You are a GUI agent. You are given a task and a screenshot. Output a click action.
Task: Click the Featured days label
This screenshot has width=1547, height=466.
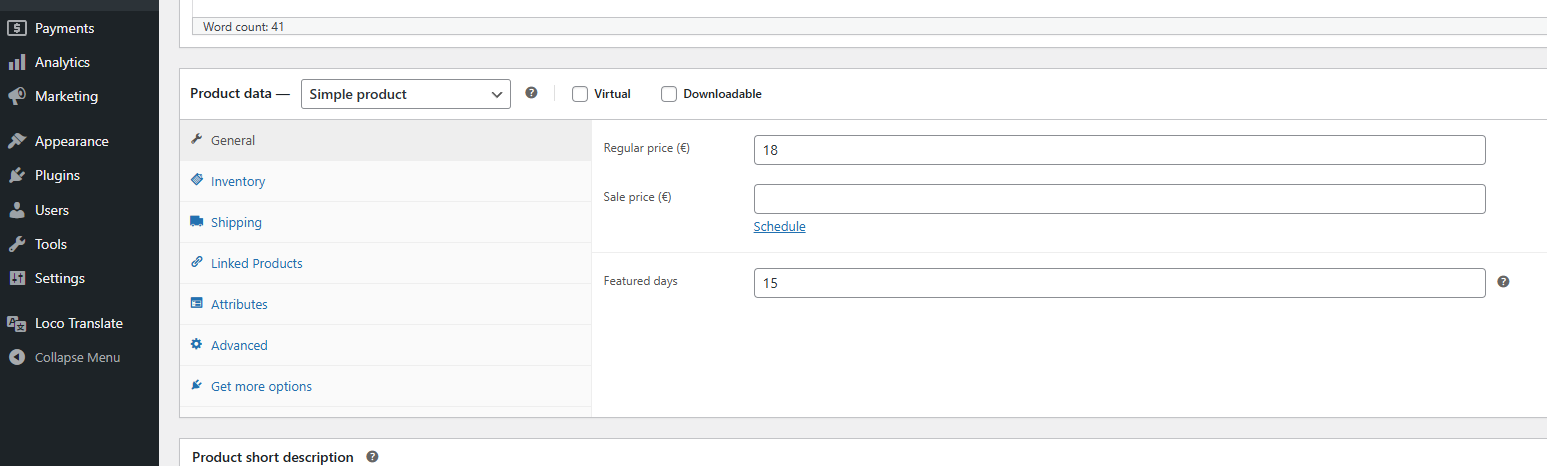[641, 281]
